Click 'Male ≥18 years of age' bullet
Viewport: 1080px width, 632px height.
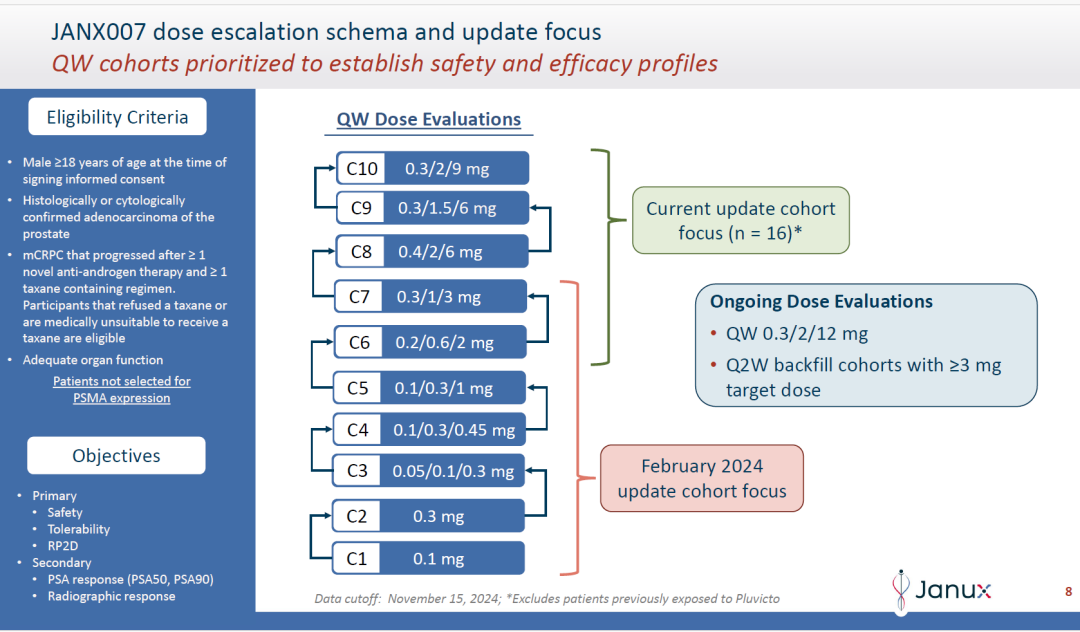[124, 171]
